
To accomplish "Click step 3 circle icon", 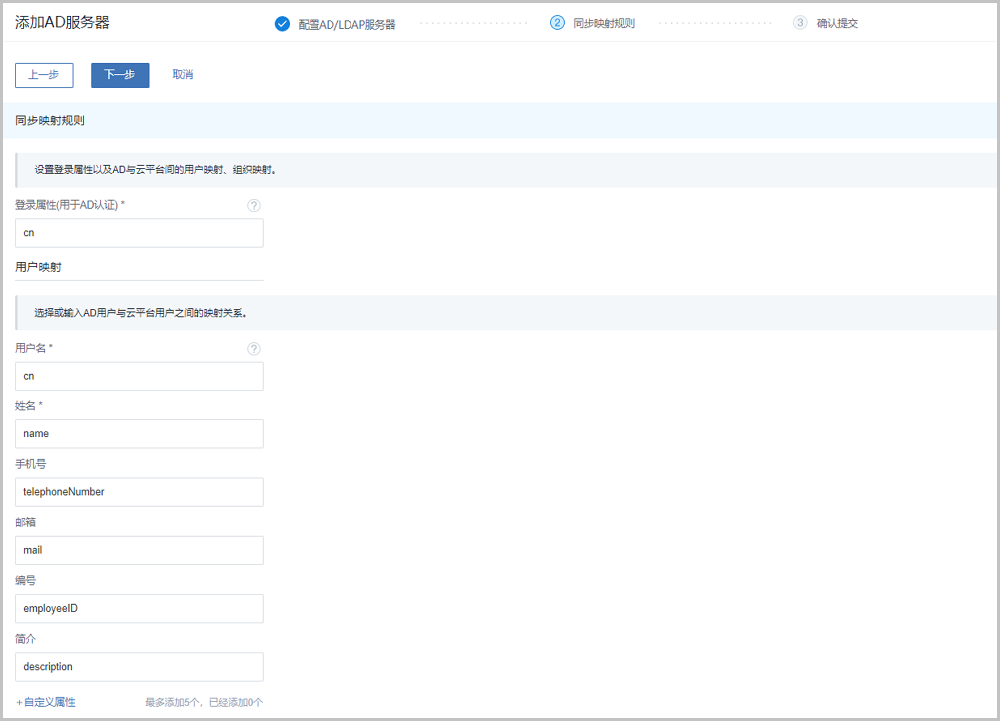I will point(800,23).
